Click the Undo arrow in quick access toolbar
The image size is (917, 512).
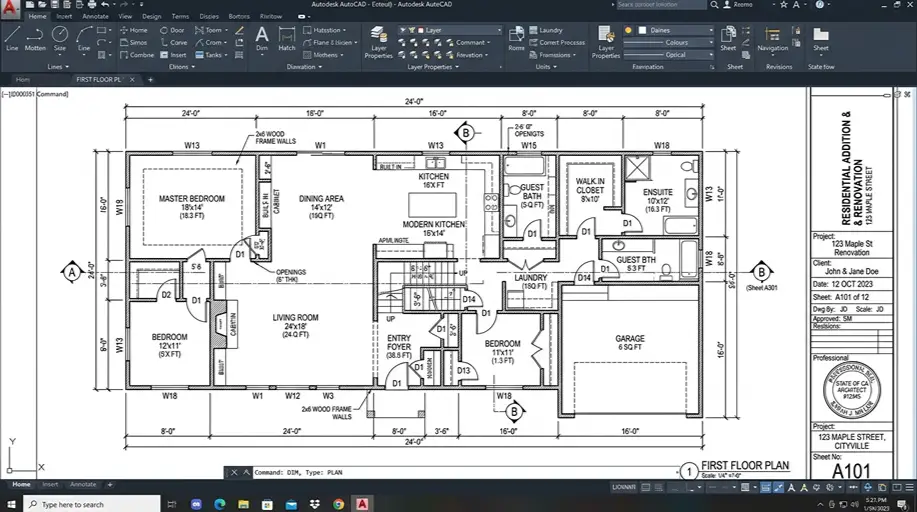tap(105, 5)
